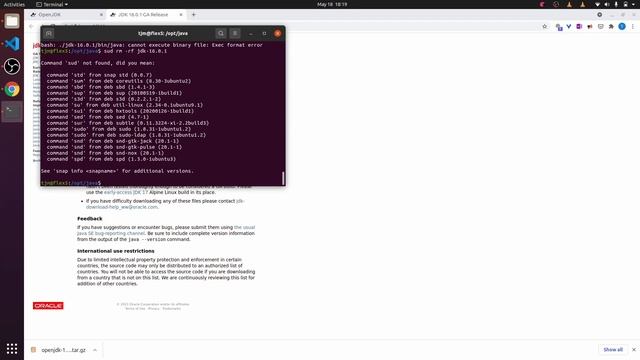Screen dimensions: 640x360
Task: Add a new tab in the terminal window
Action: (49, 33)
